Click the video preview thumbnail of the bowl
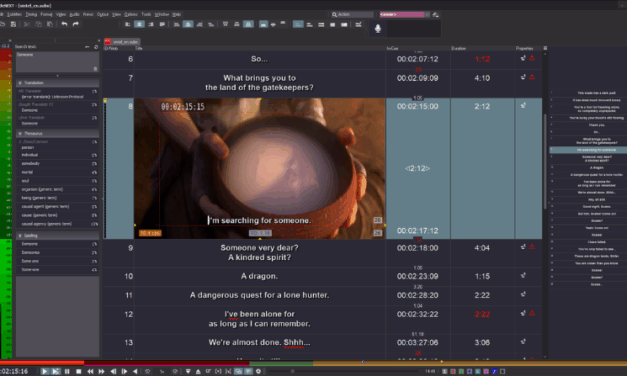627x376 pixels. 260,168
